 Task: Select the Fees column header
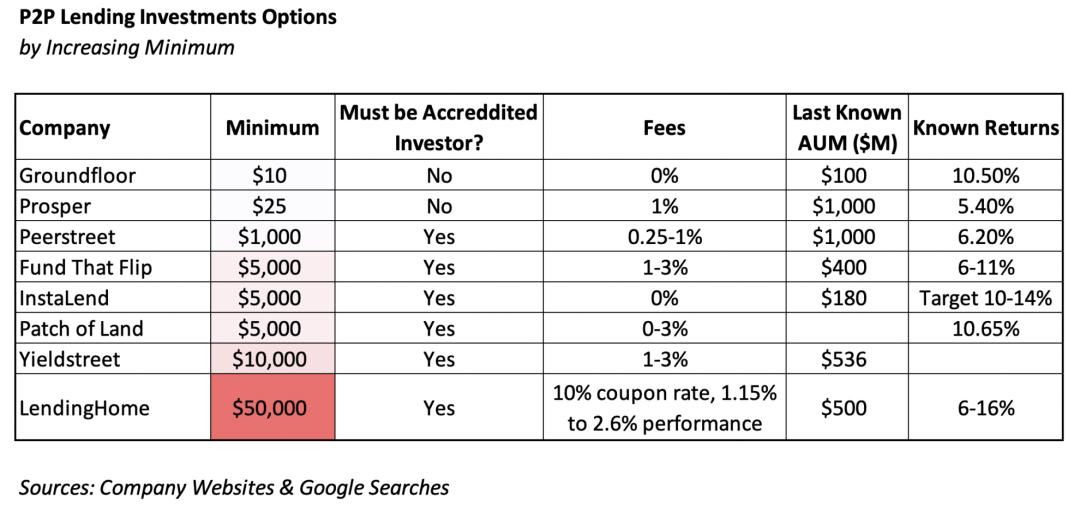tap(663, 128)
